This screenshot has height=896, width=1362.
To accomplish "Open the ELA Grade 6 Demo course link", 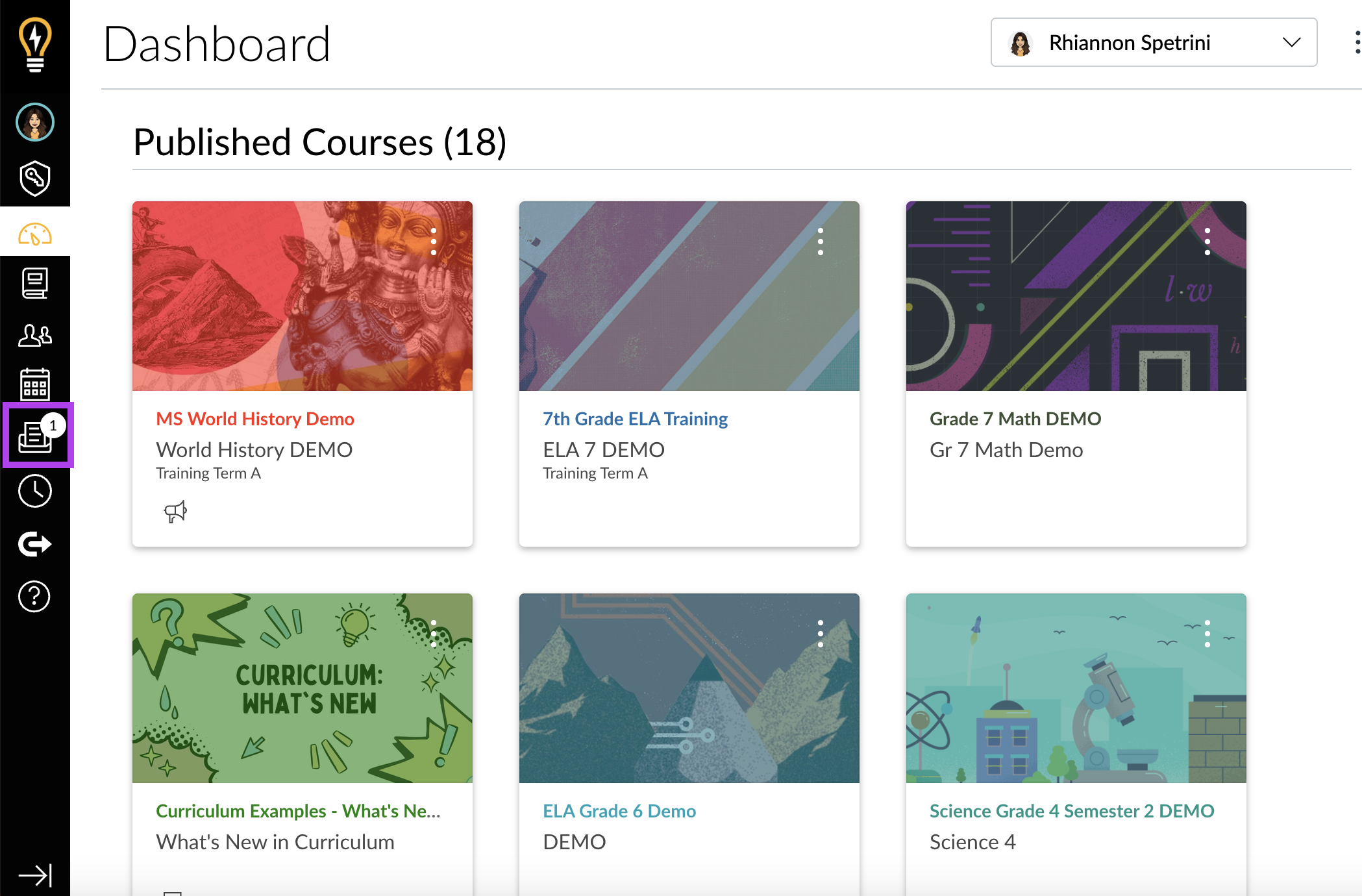I will tap(619, 811).
